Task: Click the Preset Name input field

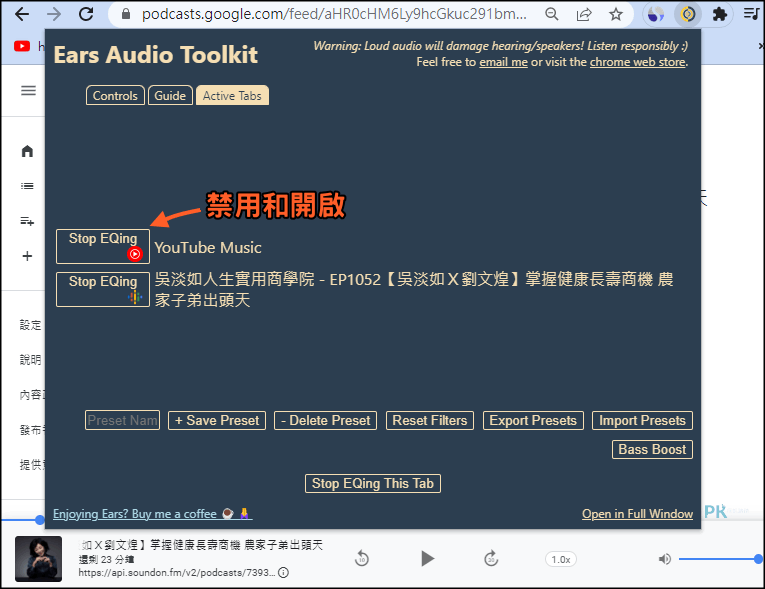Action: (122, 420)
